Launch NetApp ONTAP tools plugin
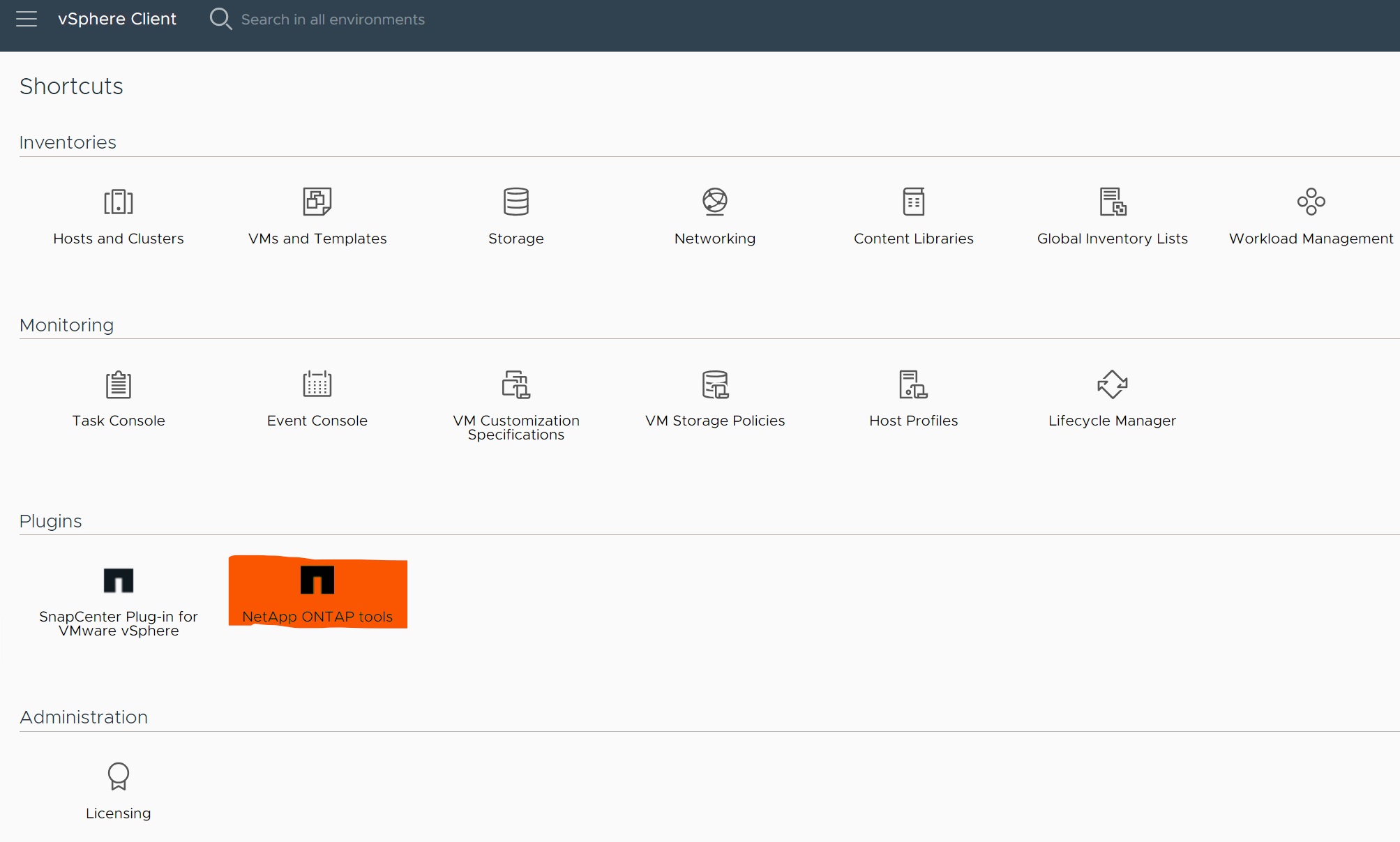This screenshot has width=1400, height=842. (x=317, y=591)
